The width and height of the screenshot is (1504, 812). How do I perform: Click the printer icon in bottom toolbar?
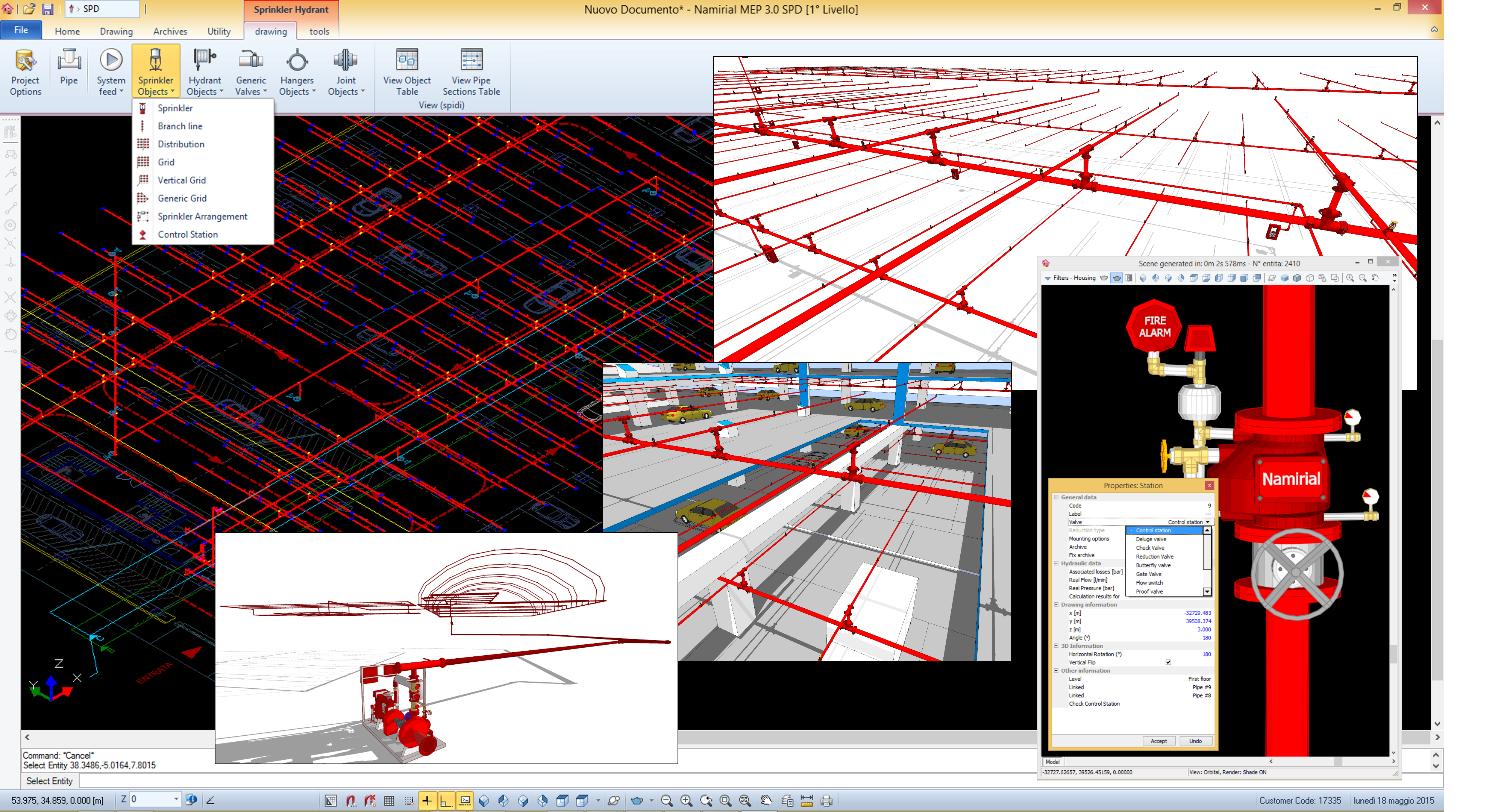coord(826,801)
